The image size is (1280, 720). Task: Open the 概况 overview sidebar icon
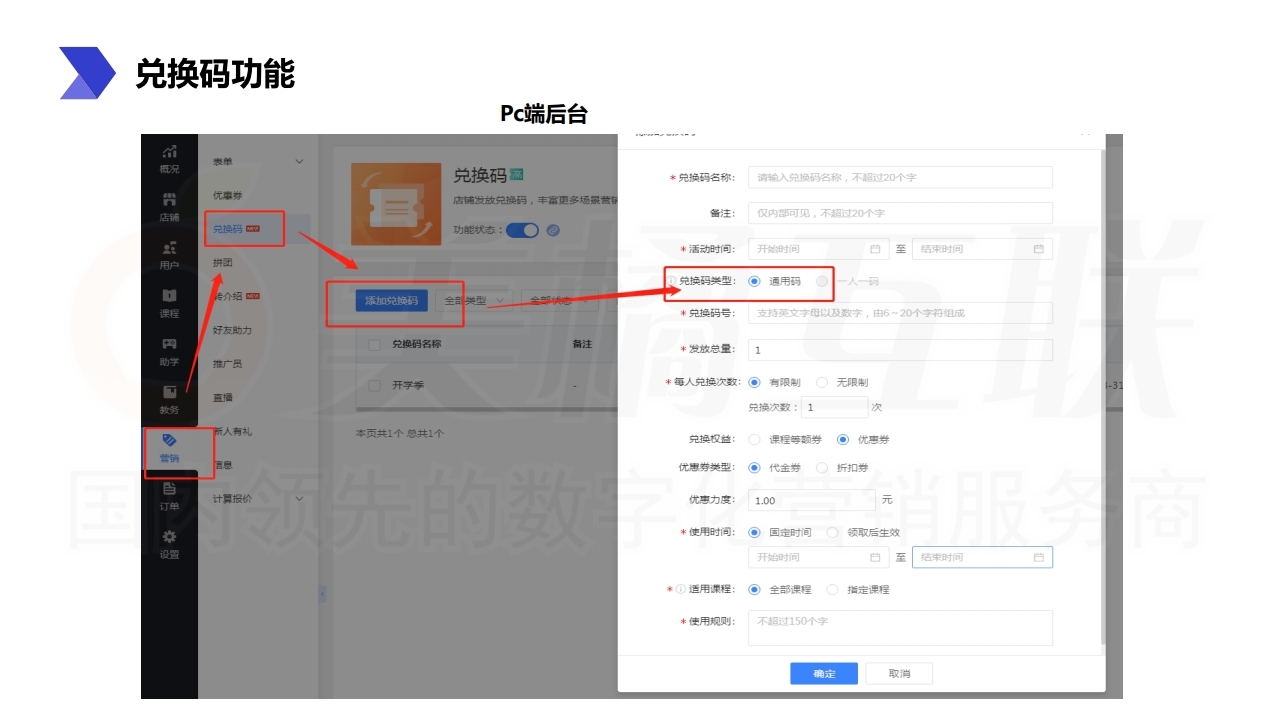coord(169,151)
